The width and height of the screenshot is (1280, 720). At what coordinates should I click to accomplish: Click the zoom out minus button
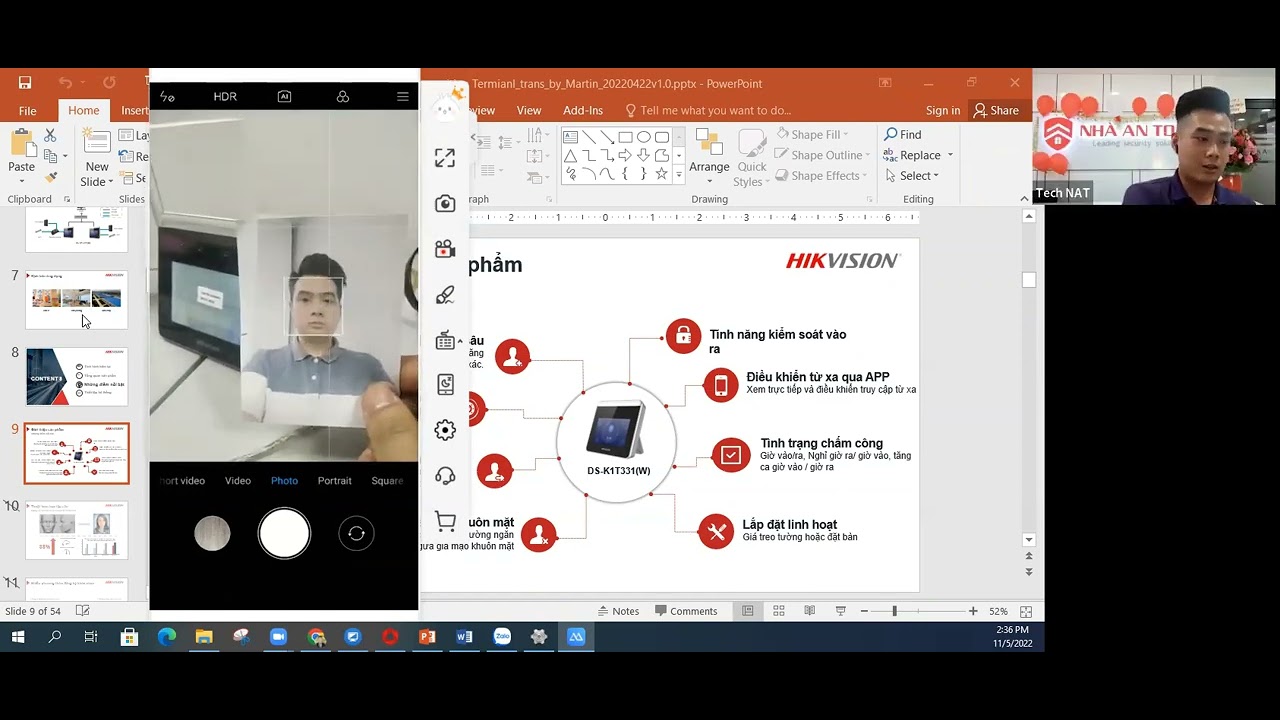[x=865, y=611]
